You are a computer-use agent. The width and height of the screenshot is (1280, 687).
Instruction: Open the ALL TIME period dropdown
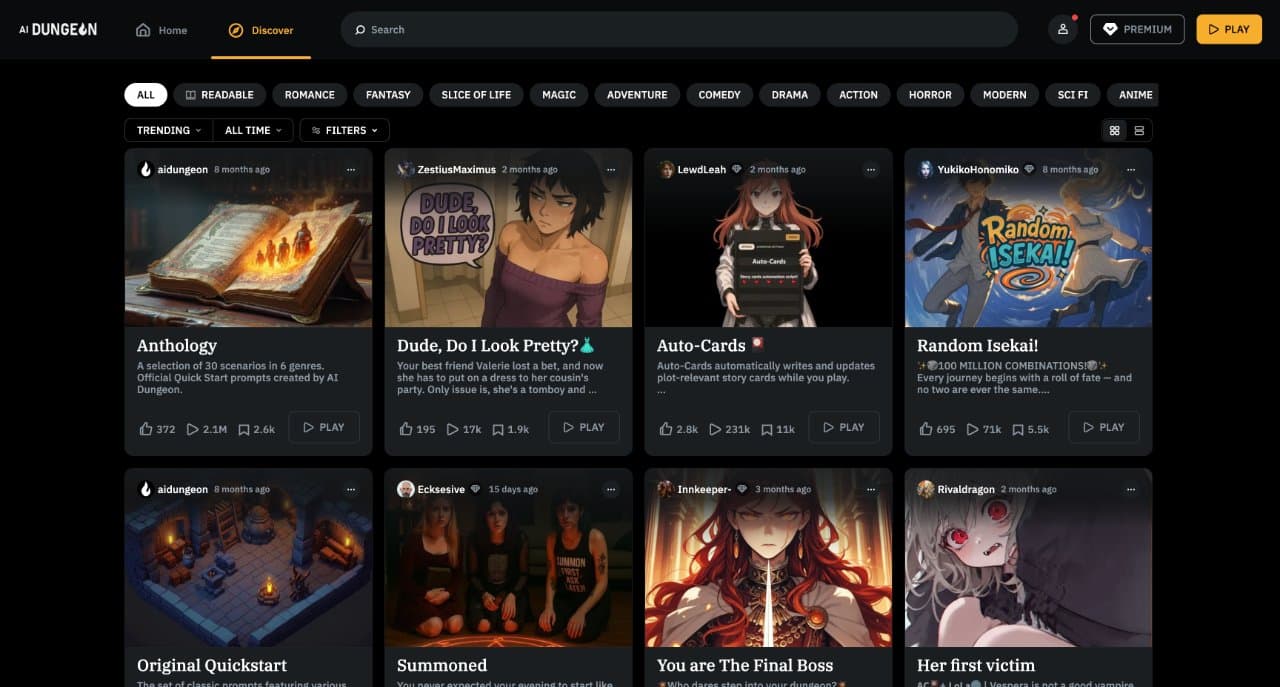click(x=253, y=130)
